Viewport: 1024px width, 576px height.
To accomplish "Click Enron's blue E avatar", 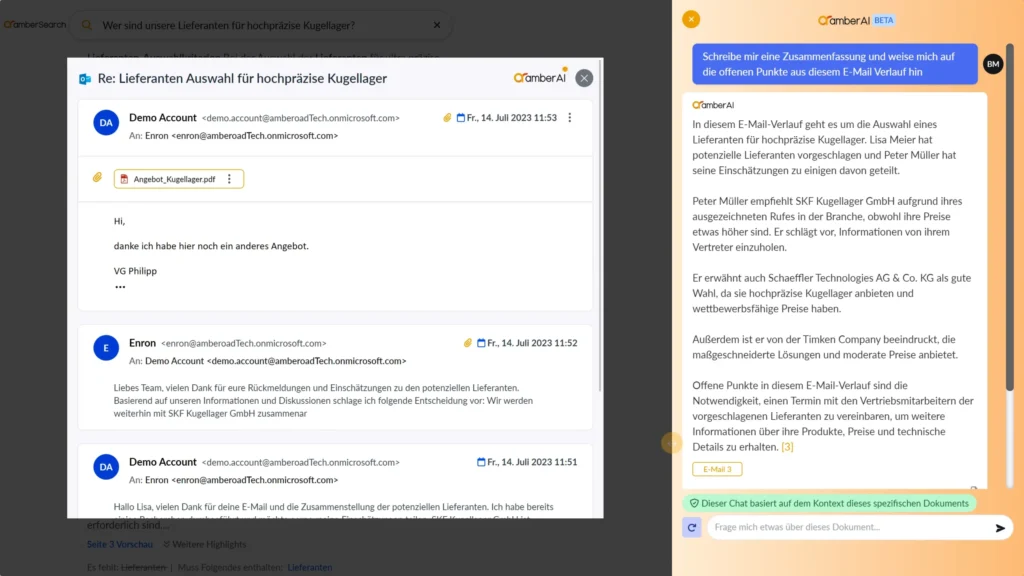I will [106, 348].
